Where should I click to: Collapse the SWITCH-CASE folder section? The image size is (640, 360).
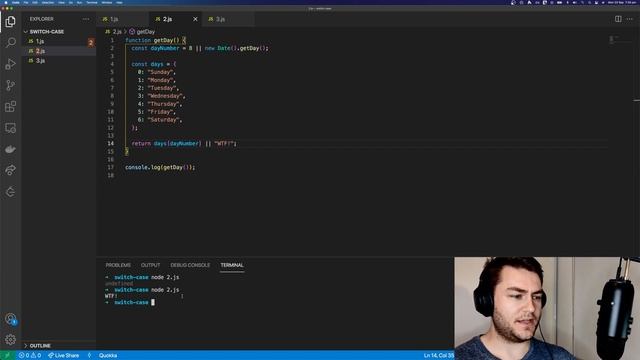tap(59, 31)
